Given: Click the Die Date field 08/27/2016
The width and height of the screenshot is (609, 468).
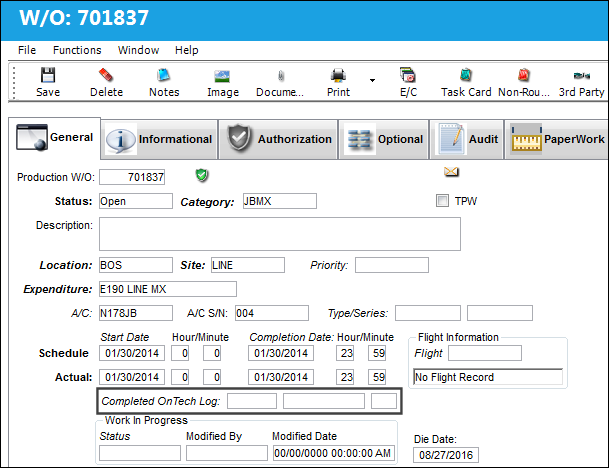Looking at the screenshot, I should click(x=446, y=455).
